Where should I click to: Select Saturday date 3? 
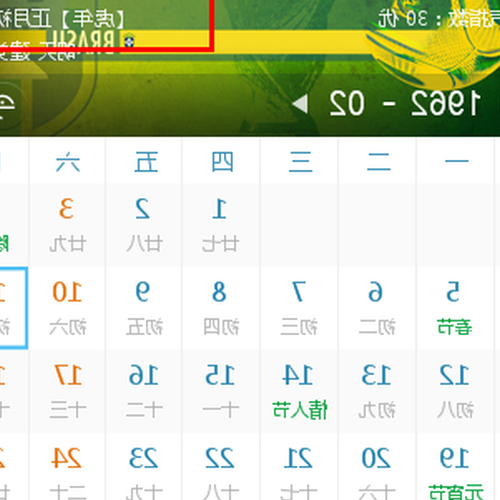[67, 224]
